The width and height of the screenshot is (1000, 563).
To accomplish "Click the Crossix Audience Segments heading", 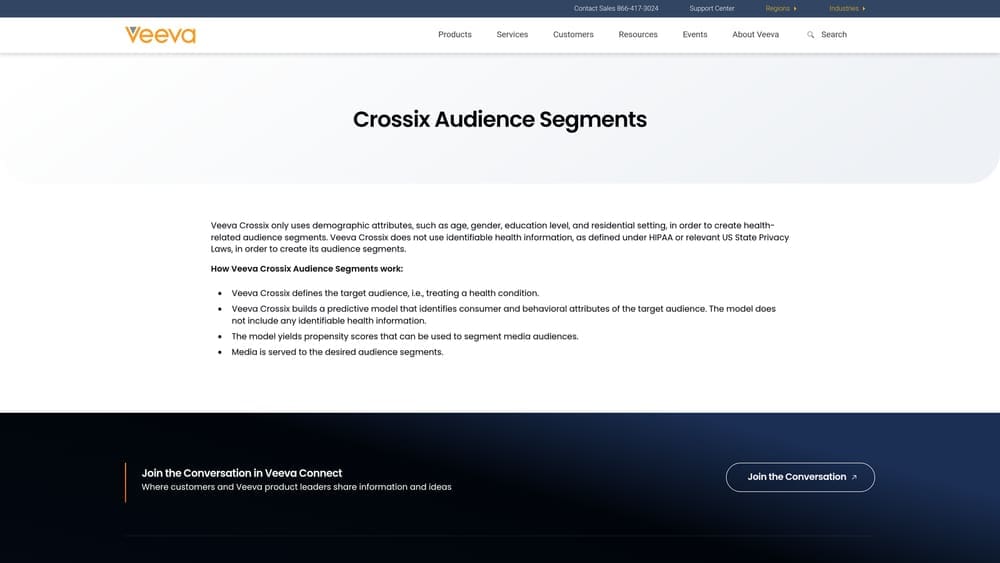I will point(500,119).
